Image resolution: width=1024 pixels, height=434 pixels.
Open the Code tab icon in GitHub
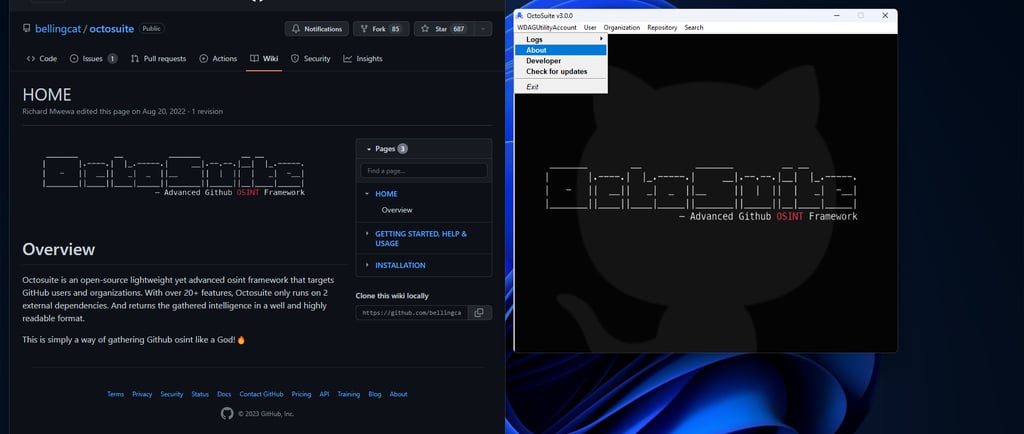click(31, 59)
